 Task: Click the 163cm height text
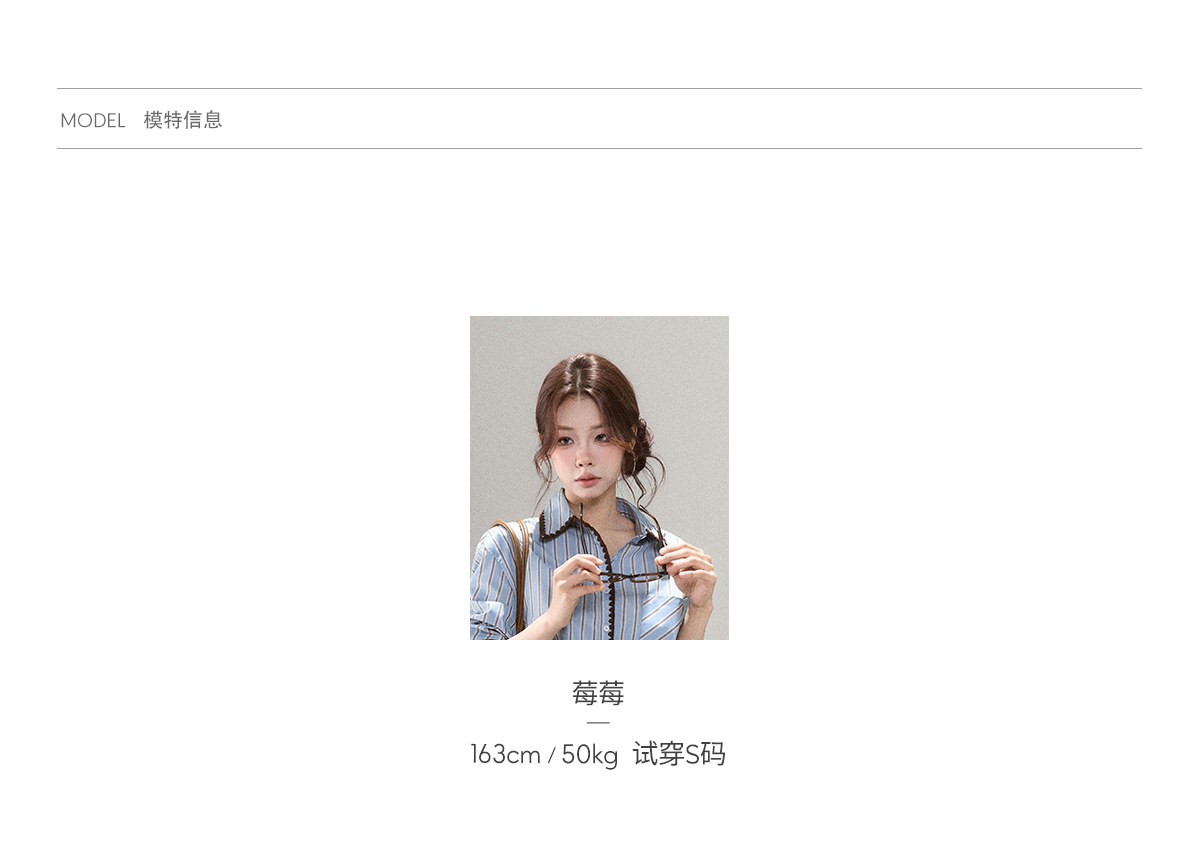pyautogui.click(x=505, y=755)
